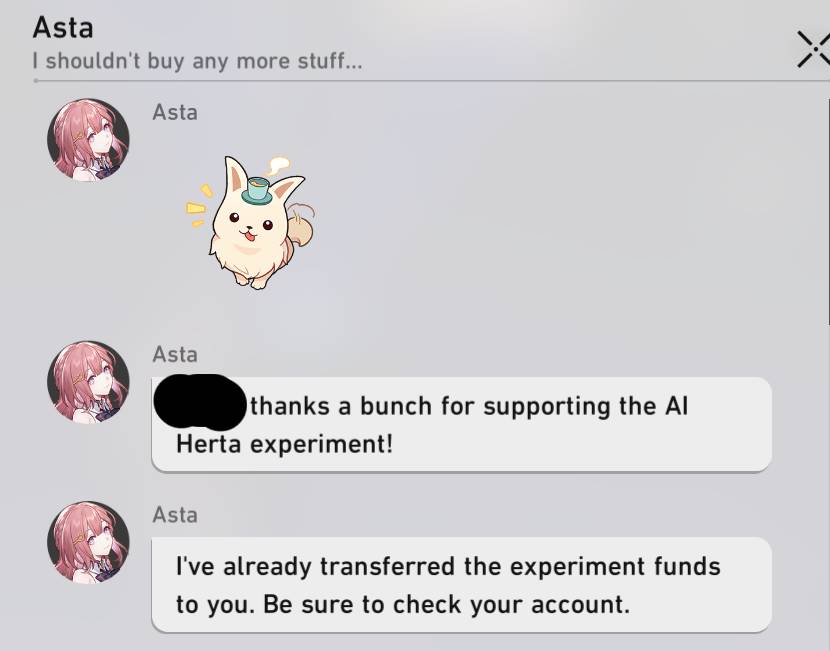Screen dimensions: 830x651
Task: Click sender name 'Asta' above the sticker
Action: (x=175, y=113)
